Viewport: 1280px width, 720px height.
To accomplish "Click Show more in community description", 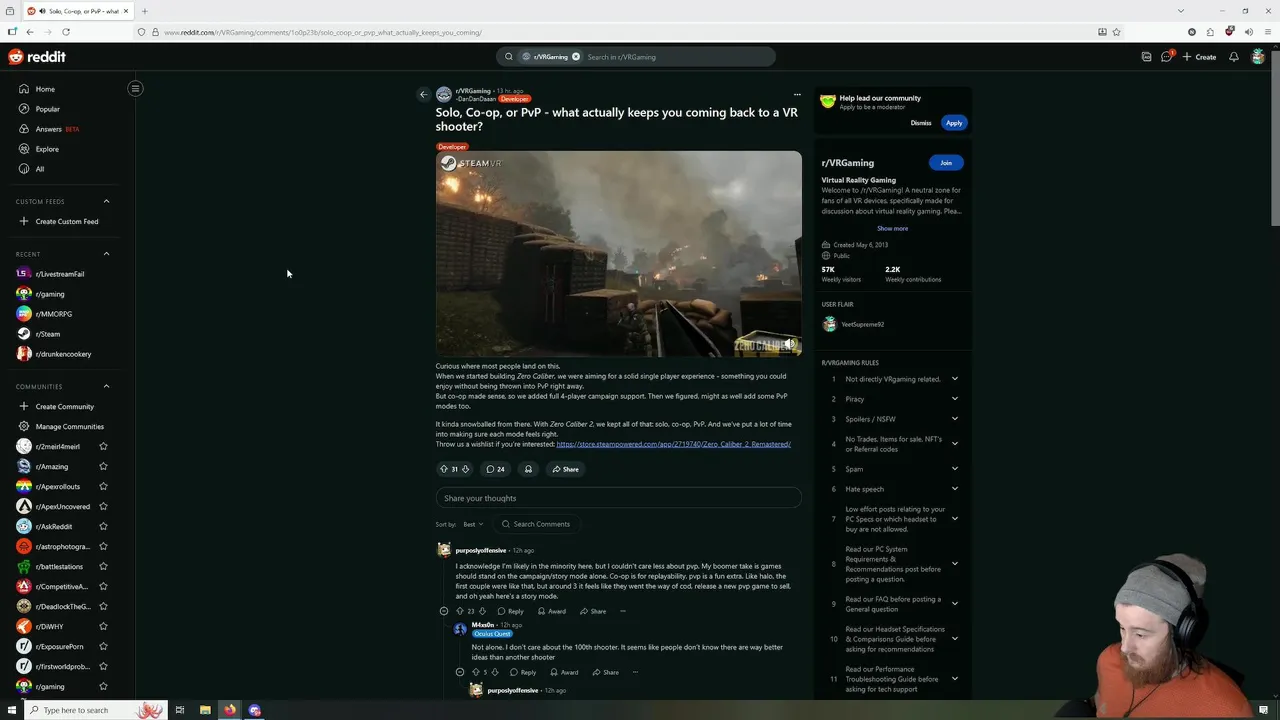I will (893, 228).
